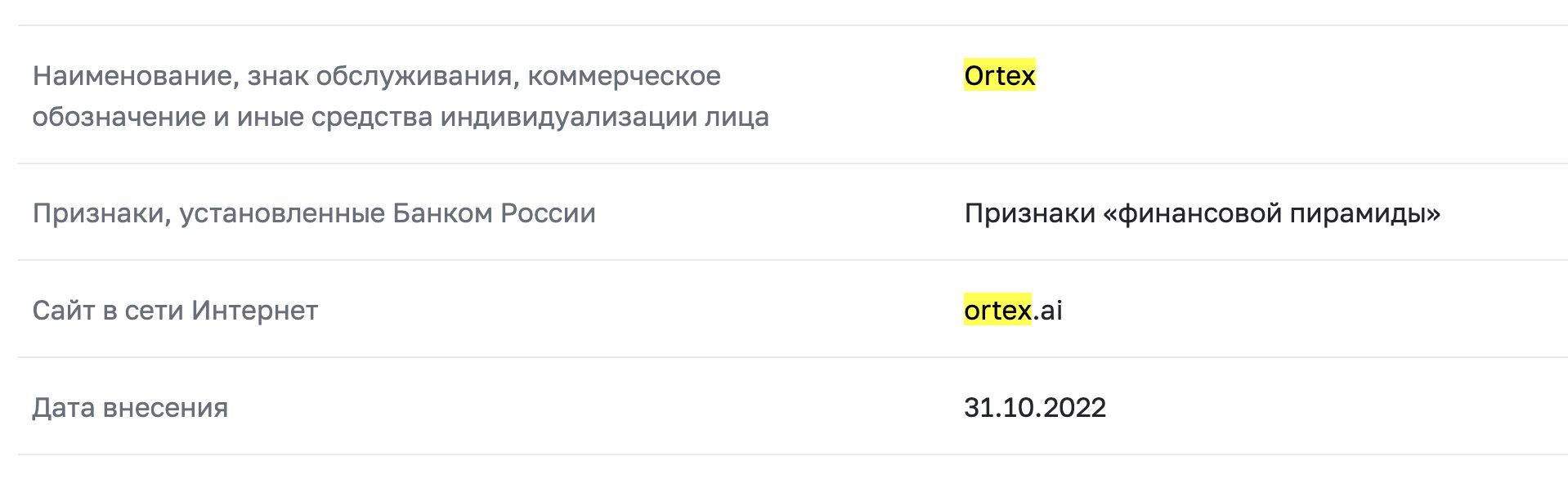Click the "Признаки, установленные Банком России" label
This screenshot has width=1568, height=479.
coord(314,213)
